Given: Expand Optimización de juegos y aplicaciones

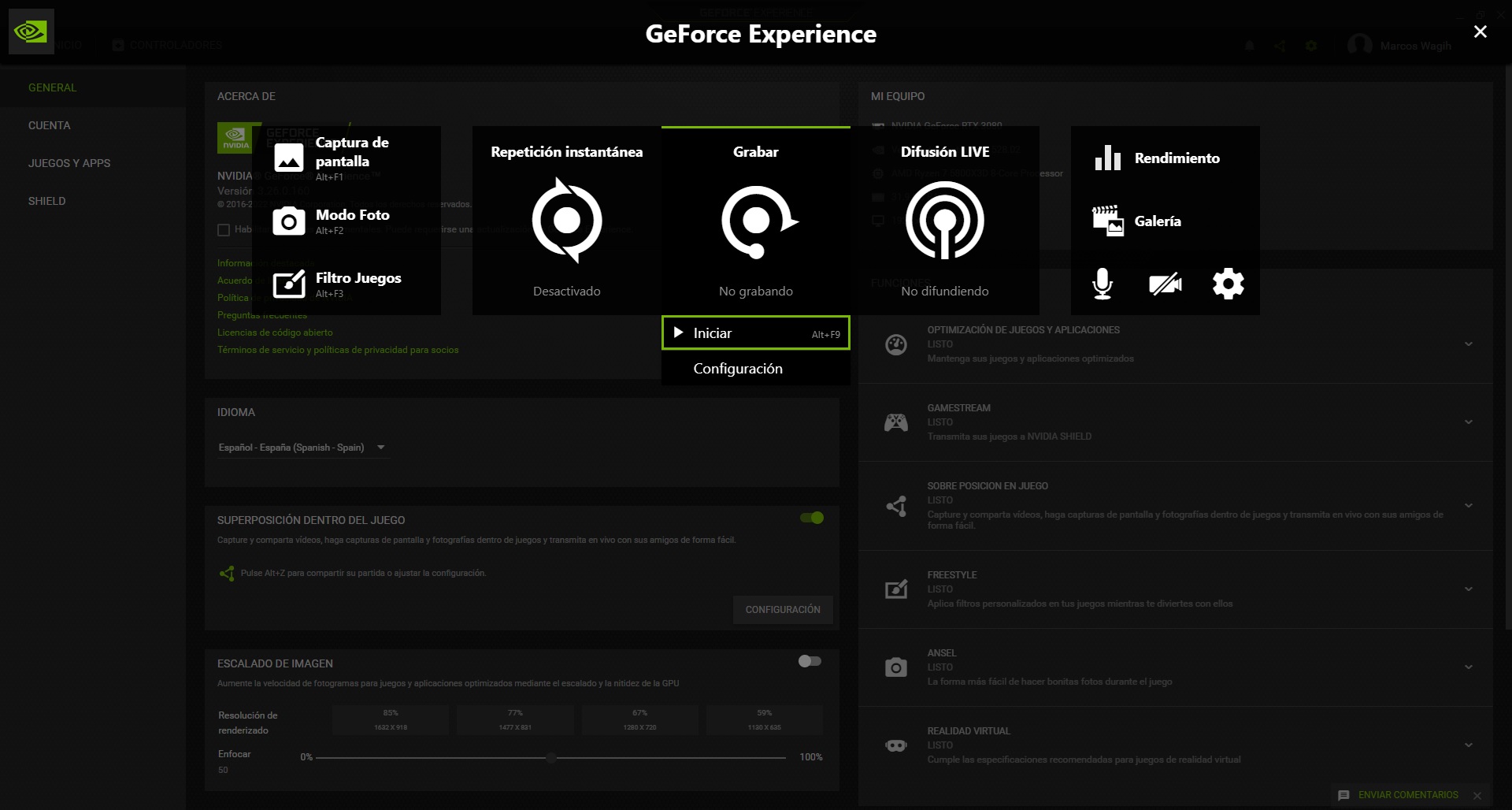Looking at the screenshot, I should pyautogui.click(x=1468, y=344).
